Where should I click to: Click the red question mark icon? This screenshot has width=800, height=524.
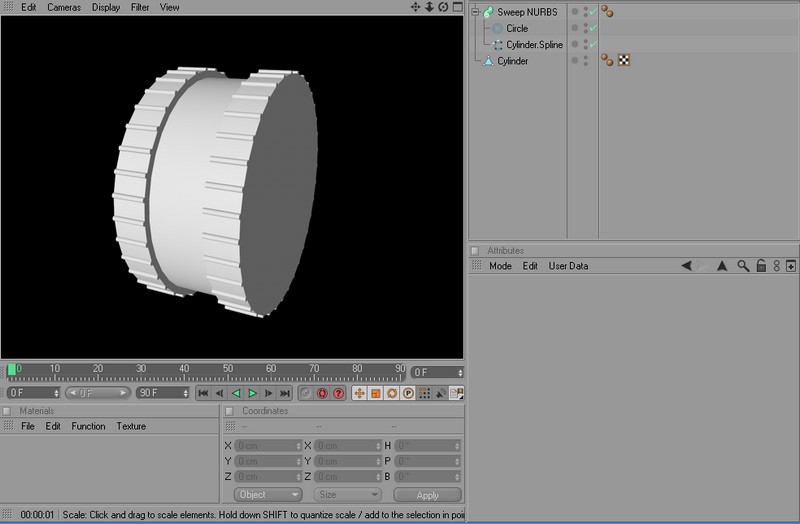(x=338, y=393)
